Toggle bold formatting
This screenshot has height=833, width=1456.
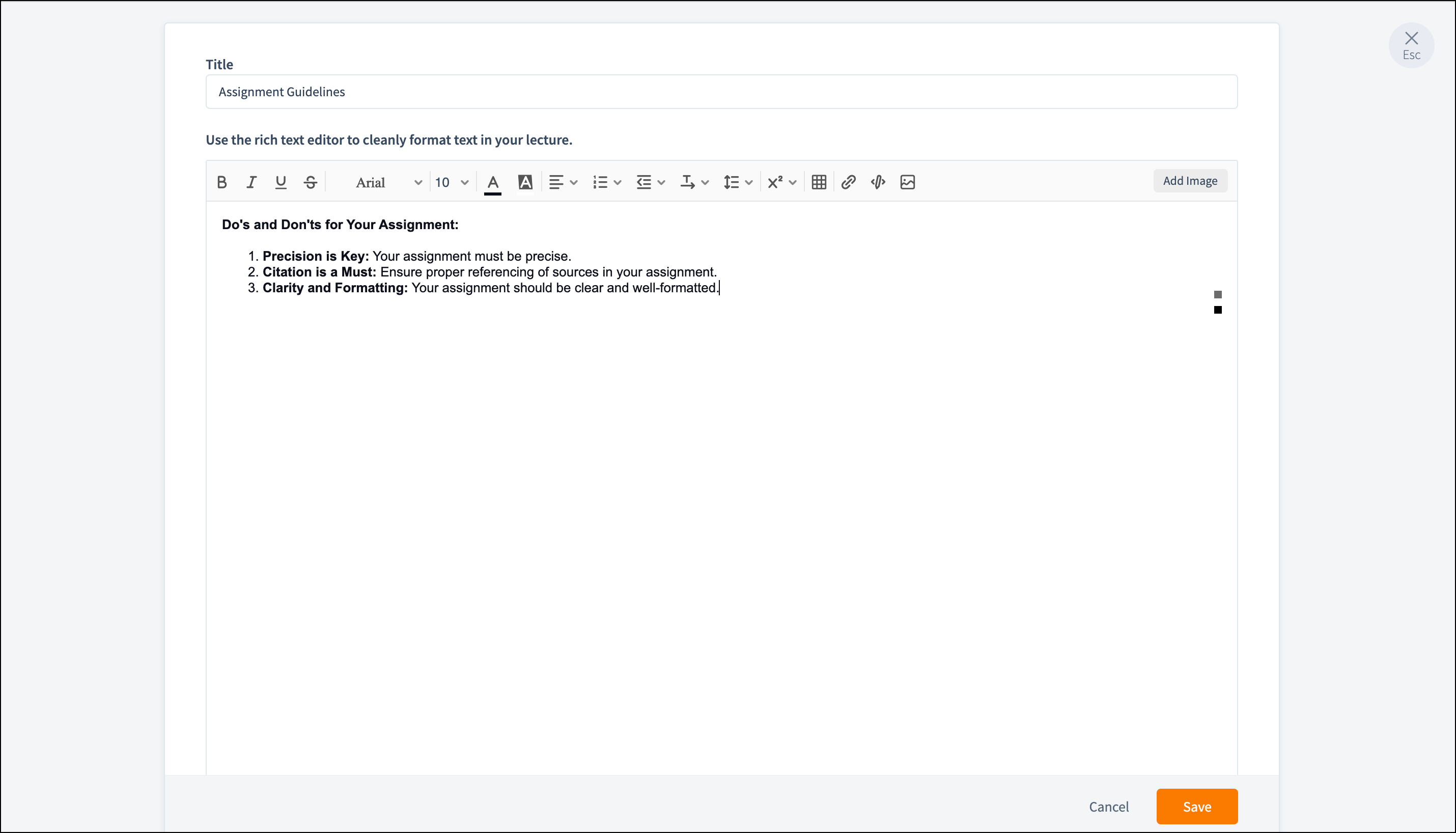tap(222, 182)
